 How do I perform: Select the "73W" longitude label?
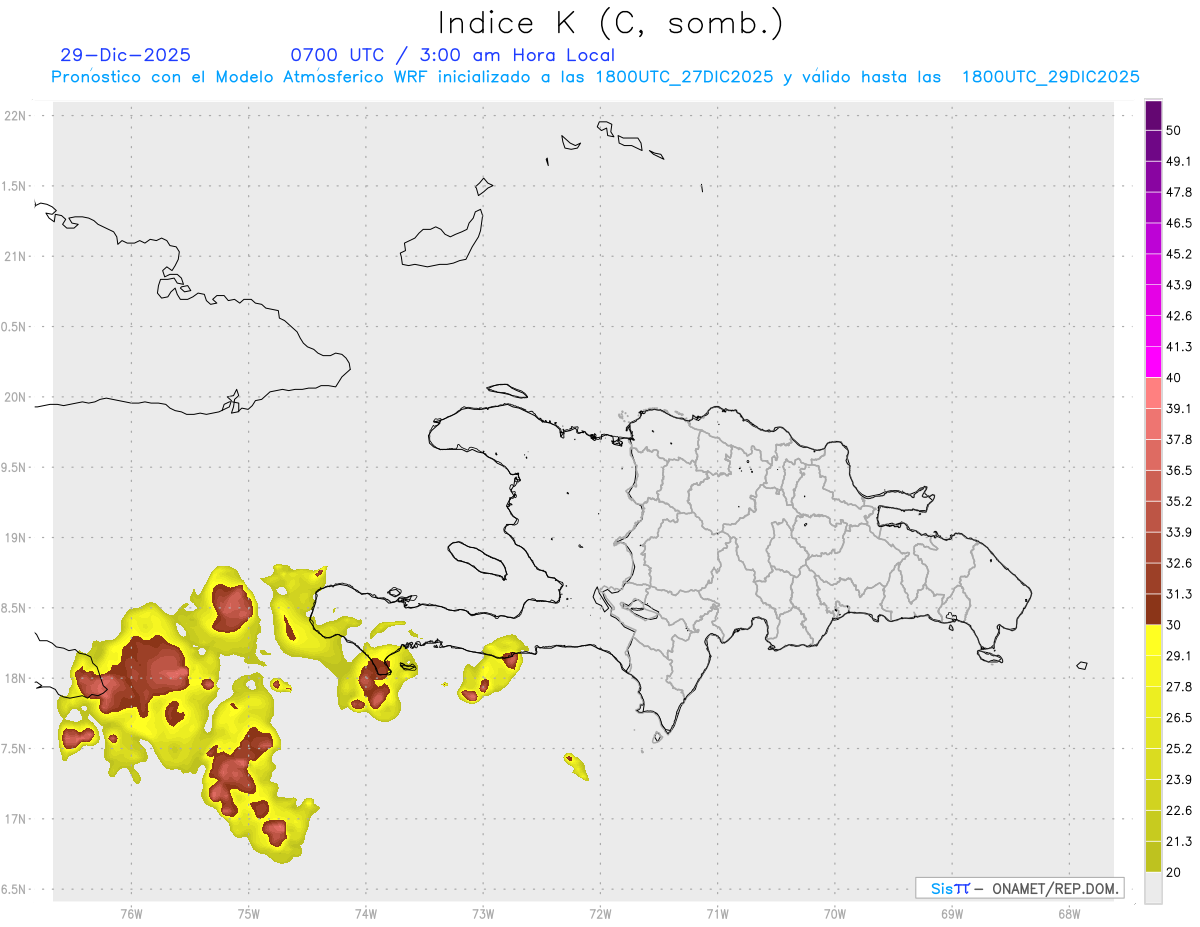coord(483,914)
